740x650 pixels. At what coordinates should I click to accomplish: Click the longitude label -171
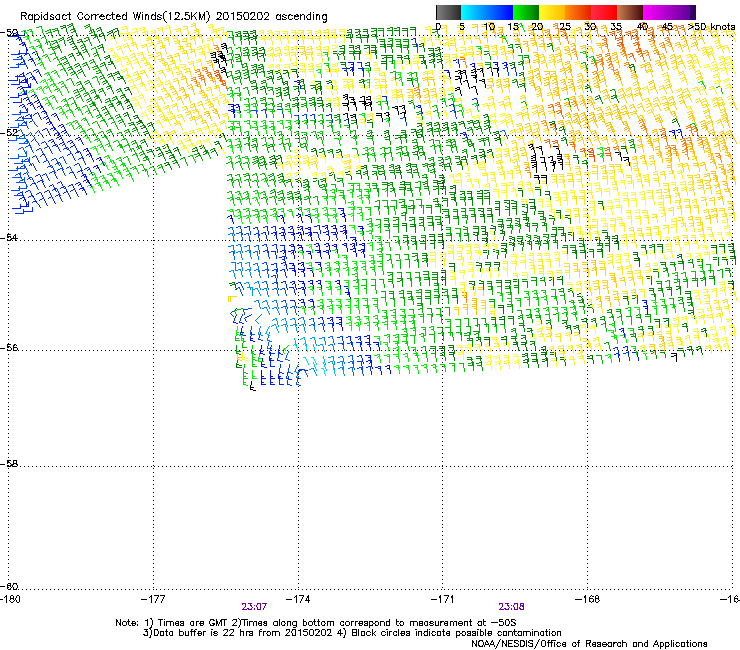(443, 599)
